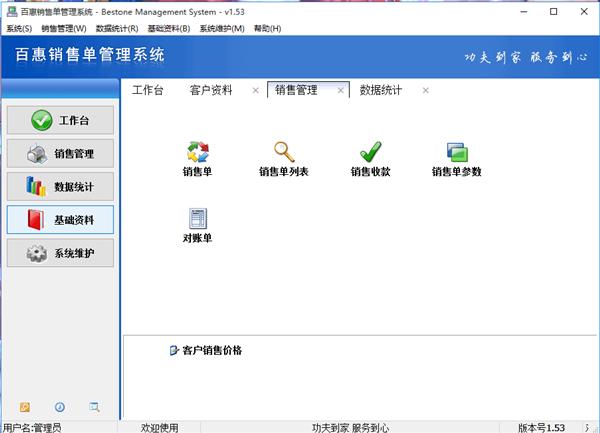Close the 销售管理 tab

coord(341,91)
